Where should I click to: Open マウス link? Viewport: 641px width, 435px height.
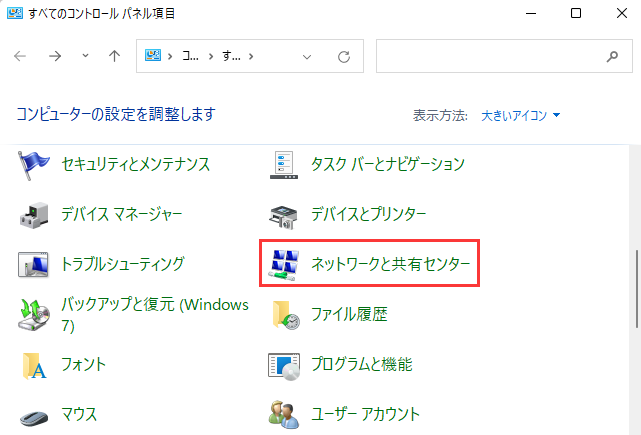(79, 414)
